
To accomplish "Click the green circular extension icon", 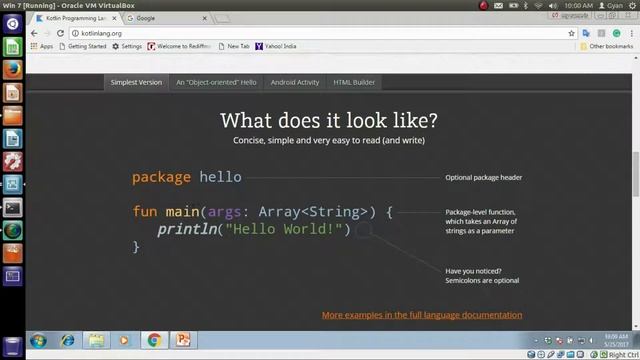I will pos(616,33).
